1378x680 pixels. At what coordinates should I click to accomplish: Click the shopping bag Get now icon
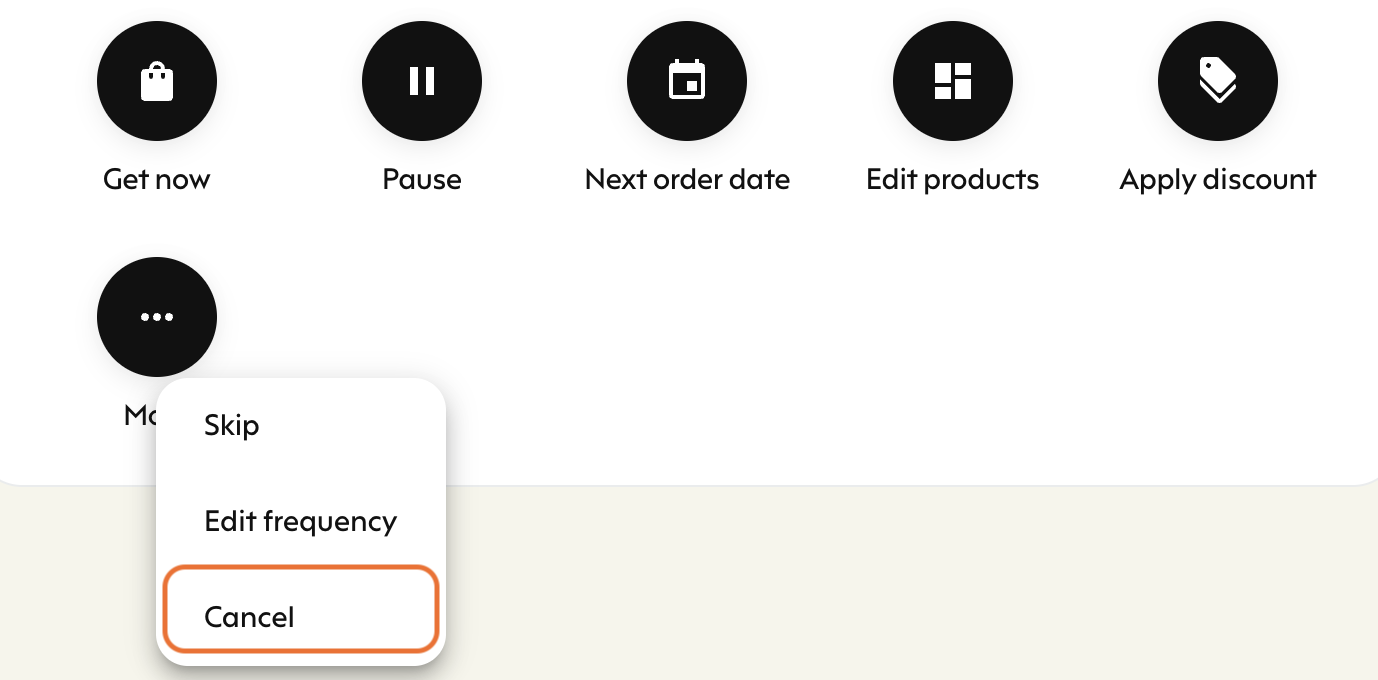tap(157, 81)
